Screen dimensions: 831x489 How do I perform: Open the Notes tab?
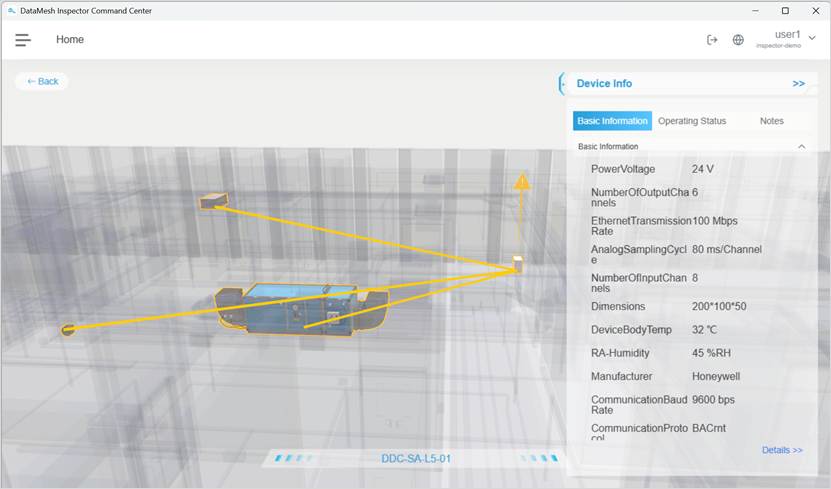[x=771, y=121]
